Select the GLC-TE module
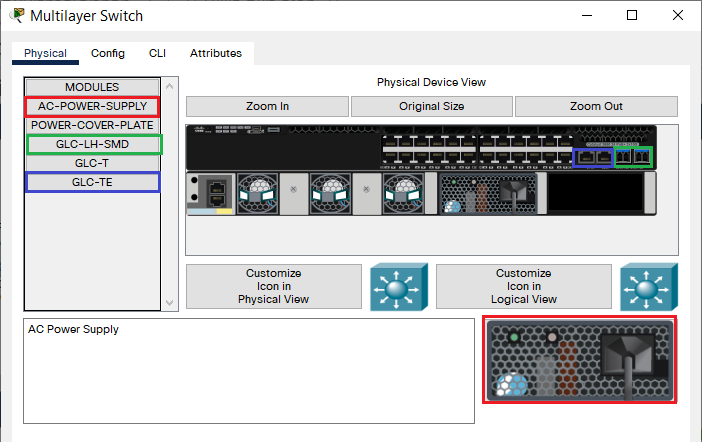Image resolution: width=702 pixels, height=442 pixels. [92, 182]
